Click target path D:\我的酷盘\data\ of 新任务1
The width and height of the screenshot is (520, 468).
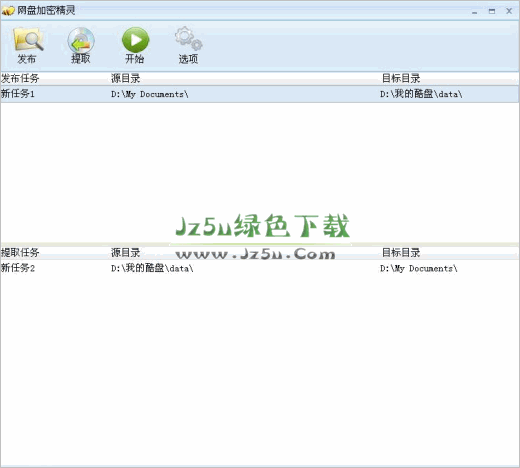[x=421, y=94]
